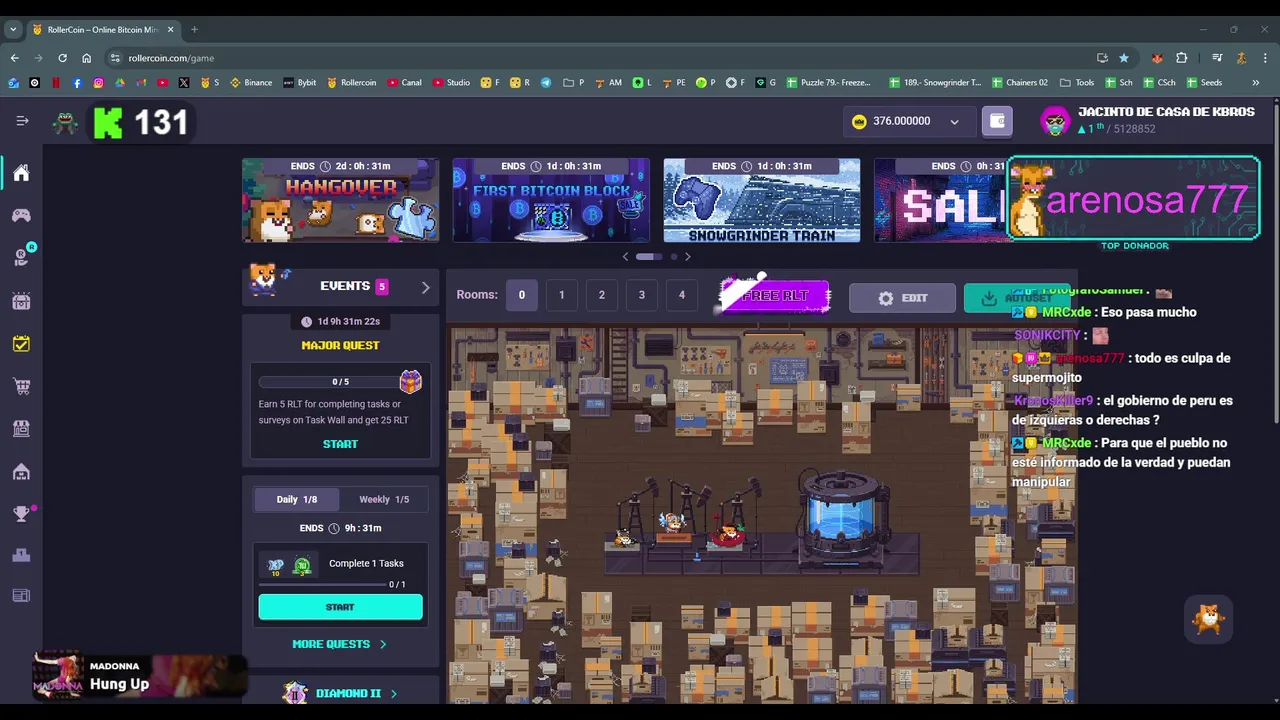
Task: Expand the Diamond II level chevron
Action: click(x=394, y=693)
